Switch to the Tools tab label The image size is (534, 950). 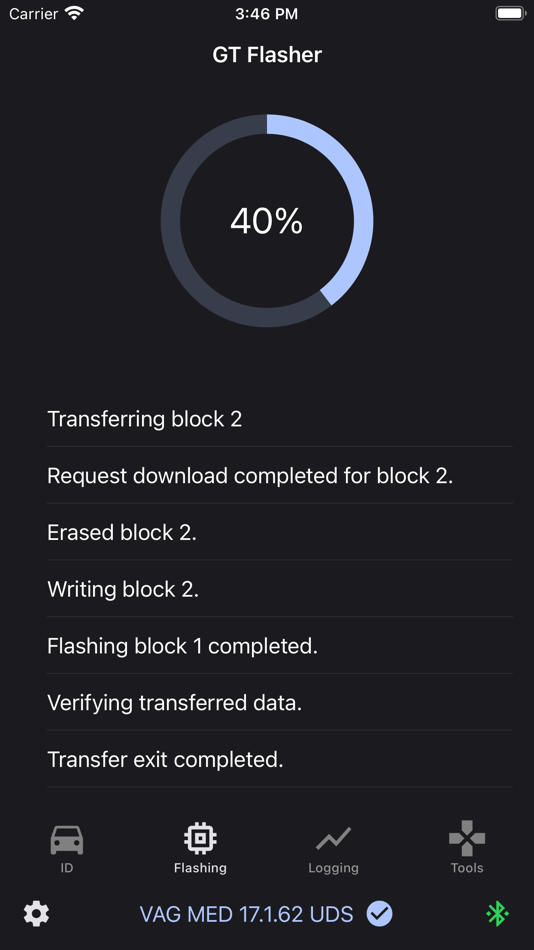[467, 868]
